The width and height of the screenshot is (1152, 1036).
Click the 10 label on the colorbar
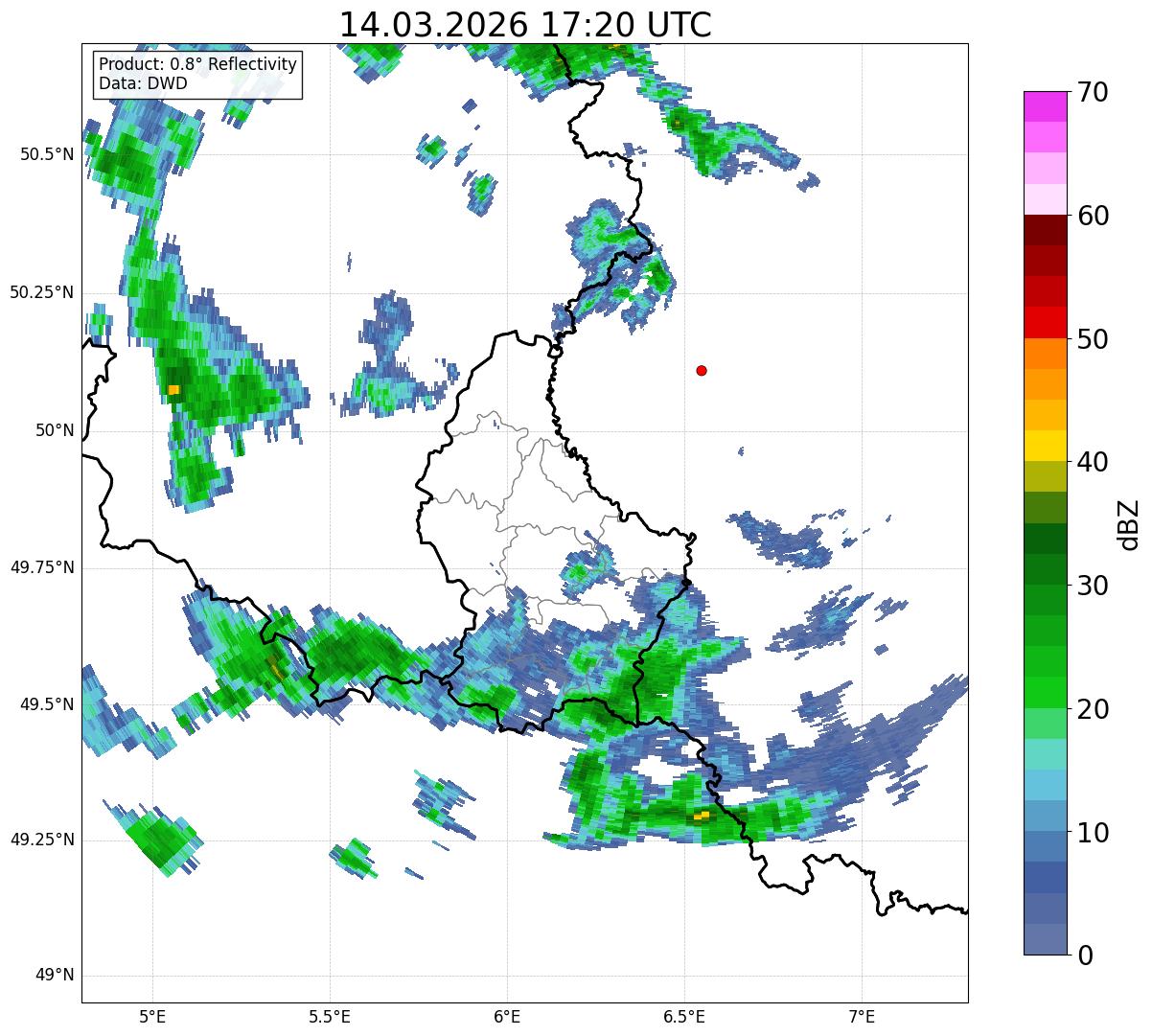pyautogui.click(x=1092, y=832)
